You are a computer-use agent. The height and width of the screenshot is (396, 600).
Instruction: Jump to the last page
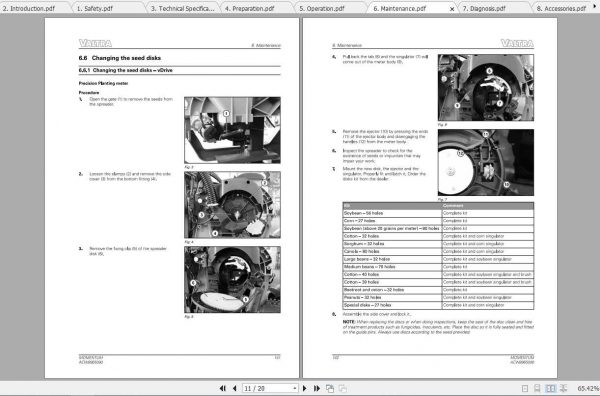(317, 388)
